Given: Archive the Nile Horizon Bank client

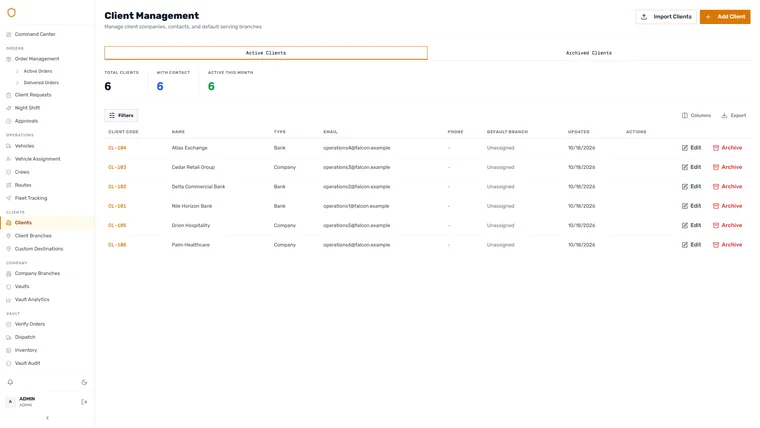Looking at the screenshot, I should (x=728, y=206).
